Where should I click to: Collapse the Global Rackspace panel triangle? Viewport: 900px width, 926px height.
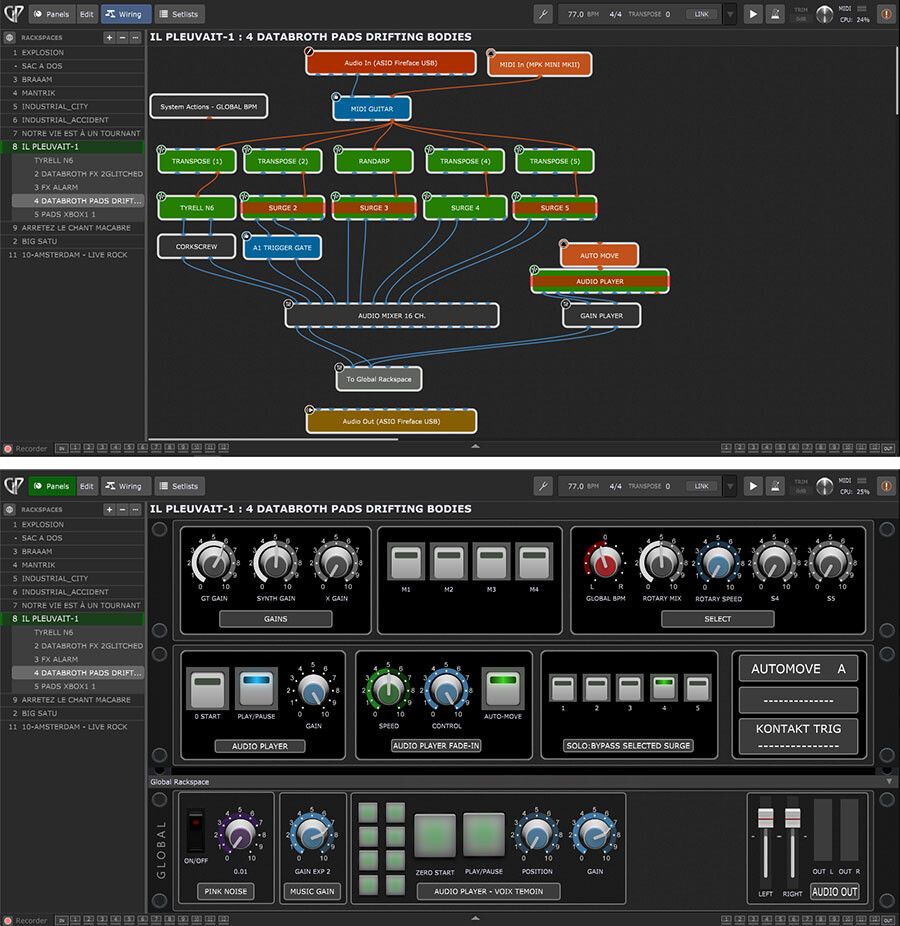[x=889, y=781]
